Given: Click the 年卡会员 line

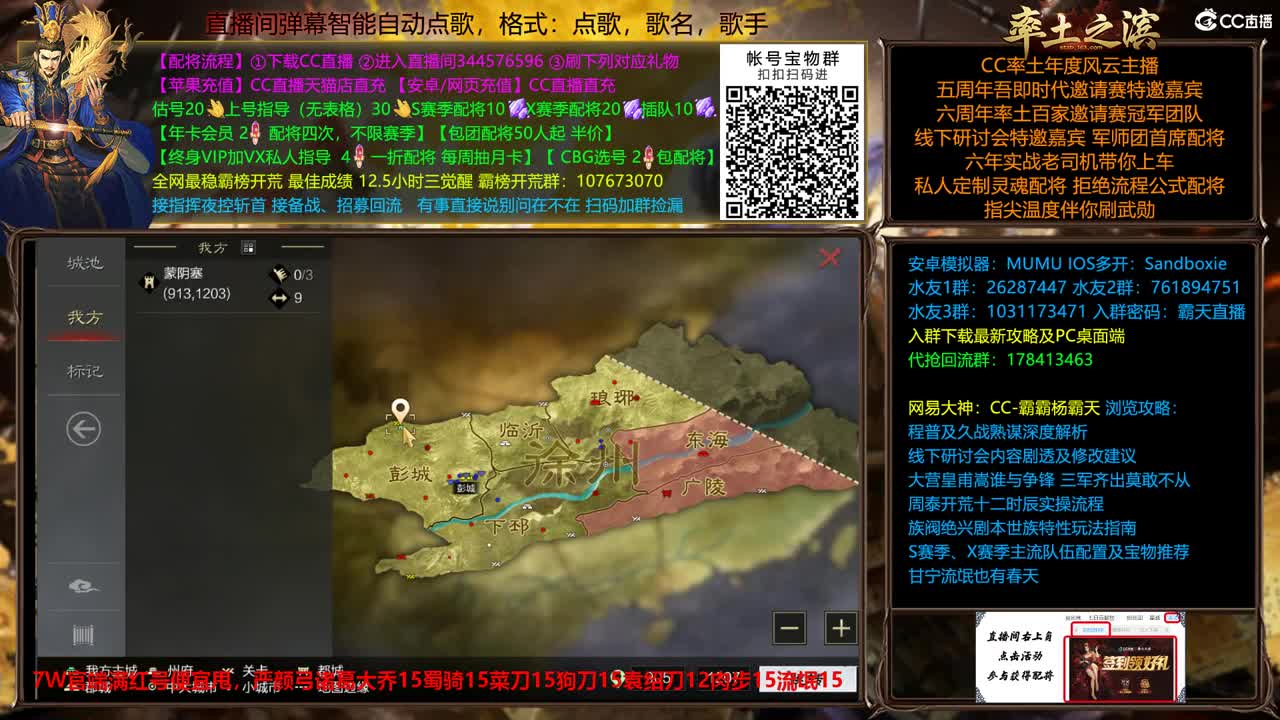Looking at the screenshot, I should (x=384, y=133).
